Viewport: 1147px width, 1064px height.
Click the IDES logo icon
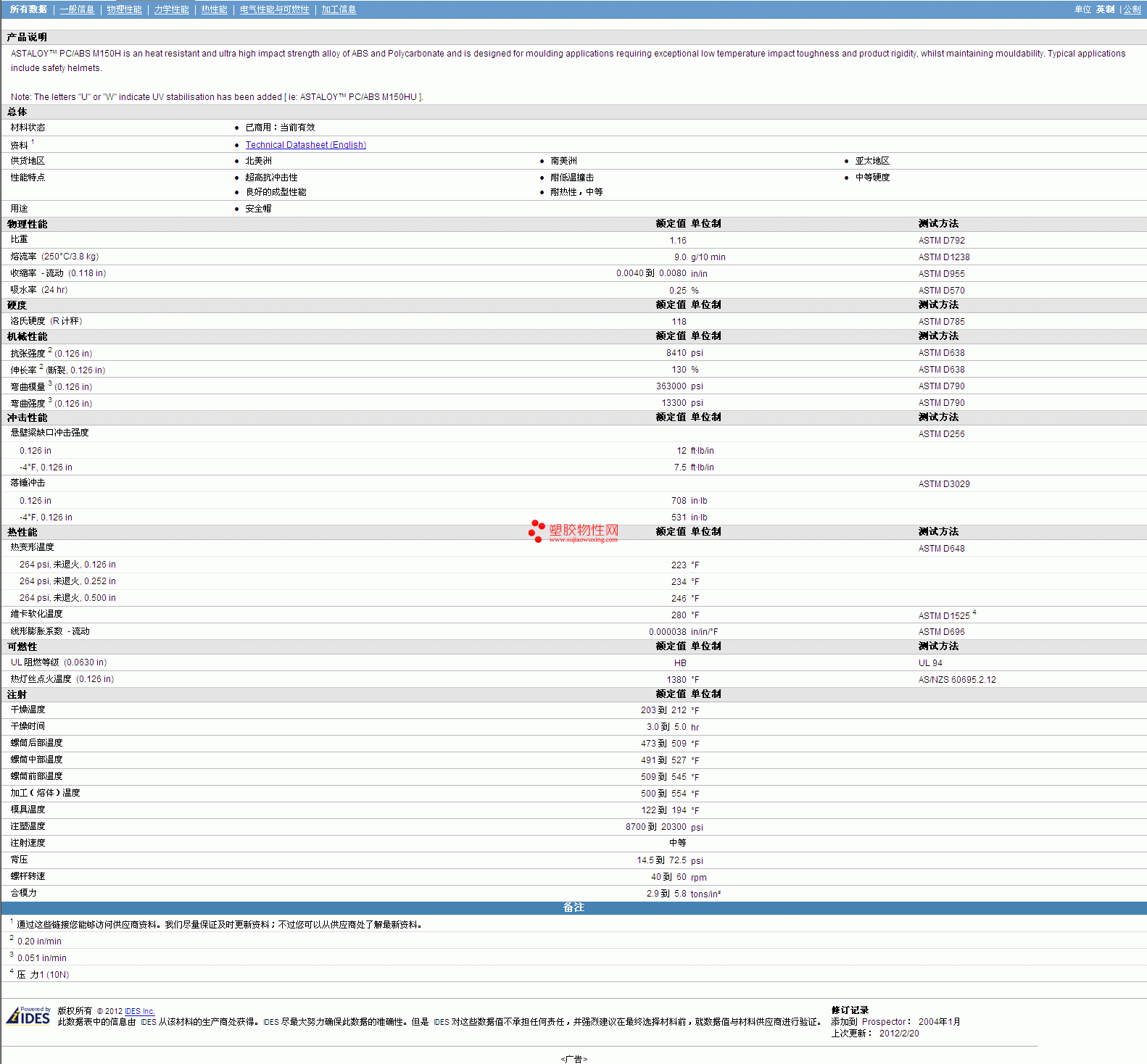29,1015
